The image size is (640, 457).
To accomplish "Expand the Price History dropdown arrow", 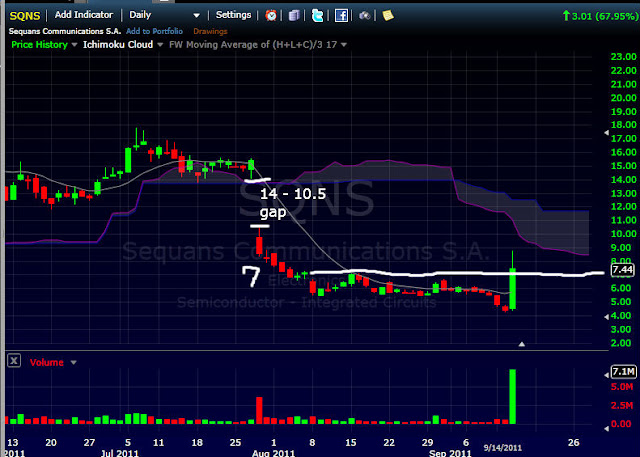I will pos(74,45).
